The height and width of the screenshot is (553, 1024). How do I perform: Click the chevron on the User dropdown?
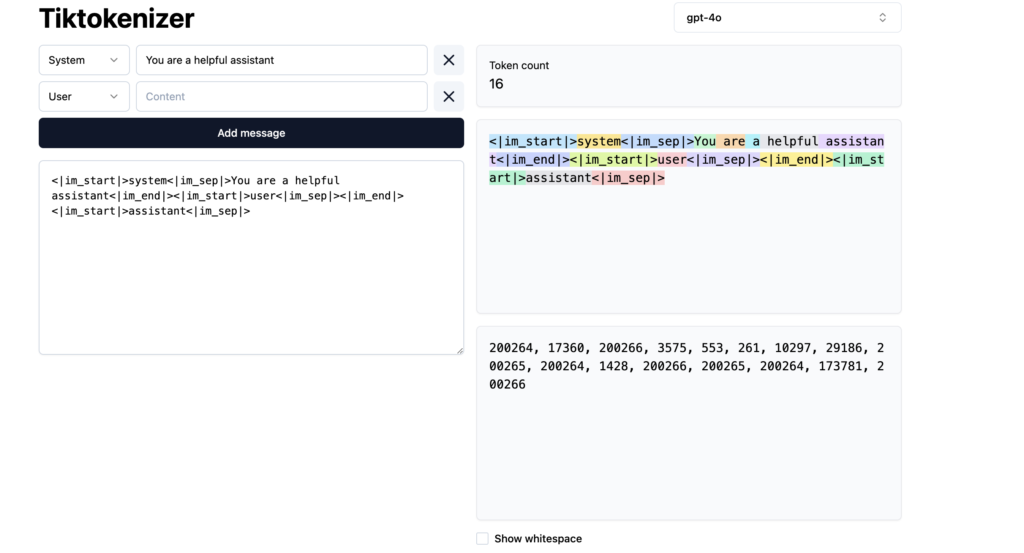click(114, 97)
